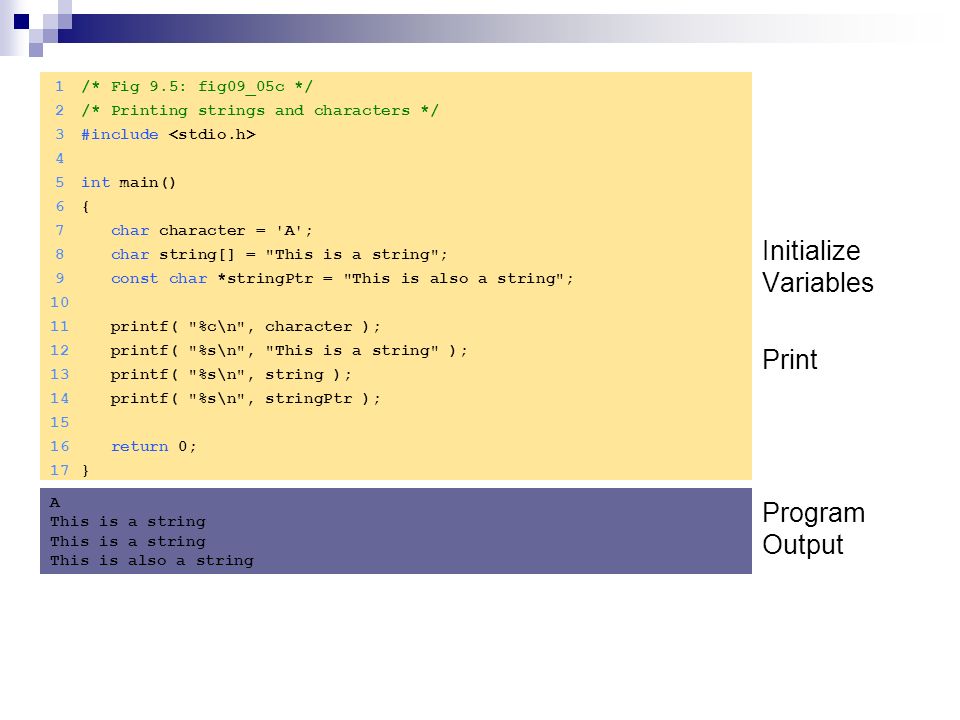This screenshot has height=720, width=960.
Task: Click printf on line 14
Action: coord(139,399)
